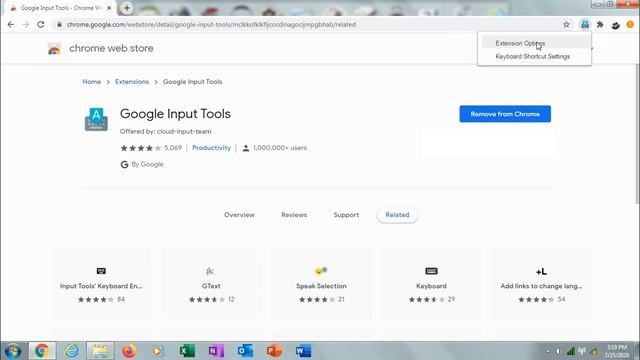Click the 5,069 ratings count
Viewport: 640px width, 360px height.
pos(173,148)
